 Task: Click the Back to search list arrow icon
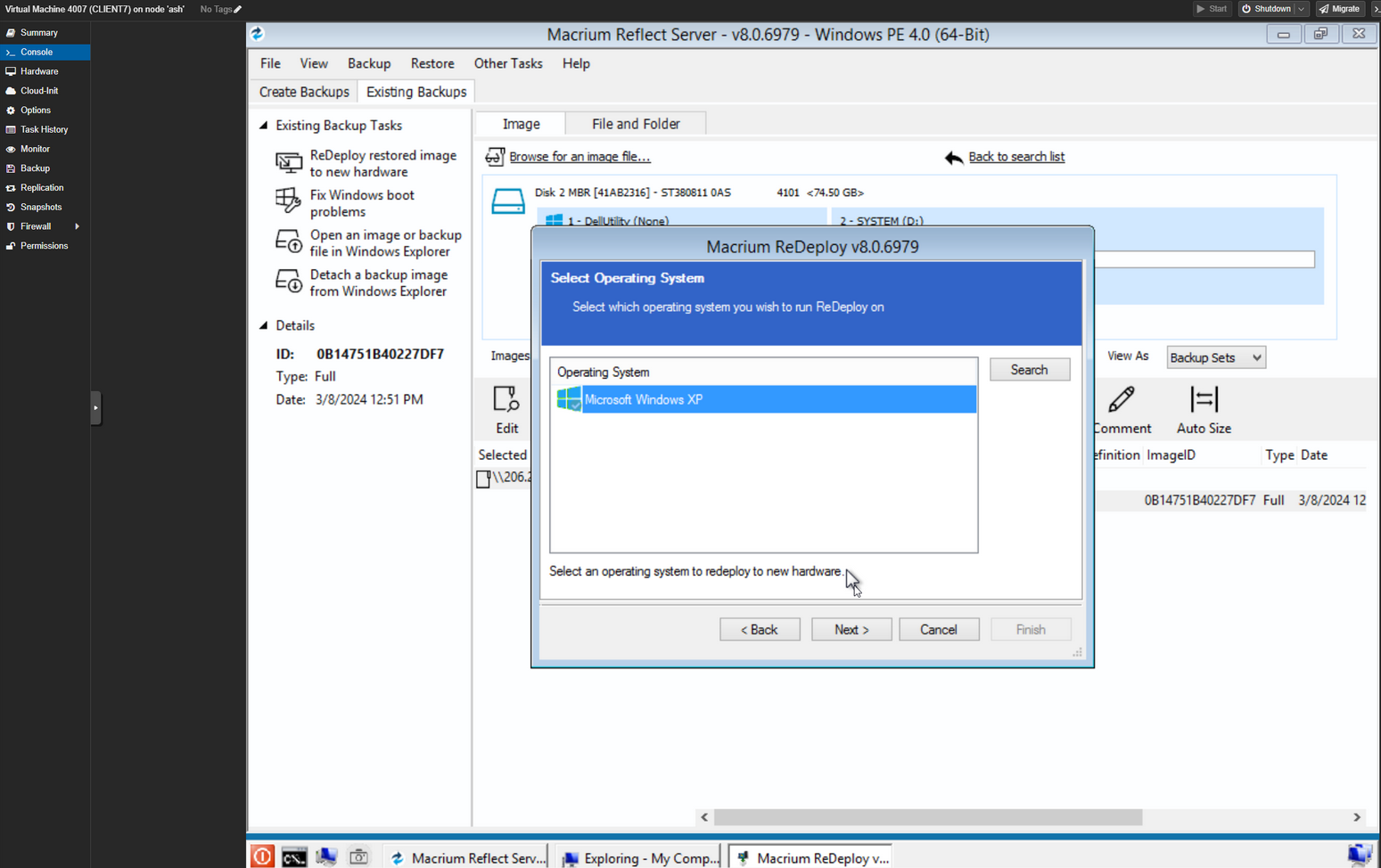pos(953,158)
